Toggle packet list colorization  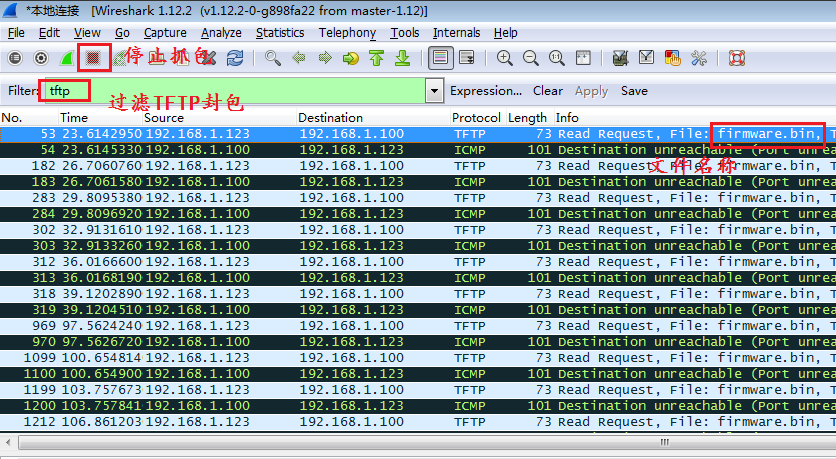click(x=440, y=58)
